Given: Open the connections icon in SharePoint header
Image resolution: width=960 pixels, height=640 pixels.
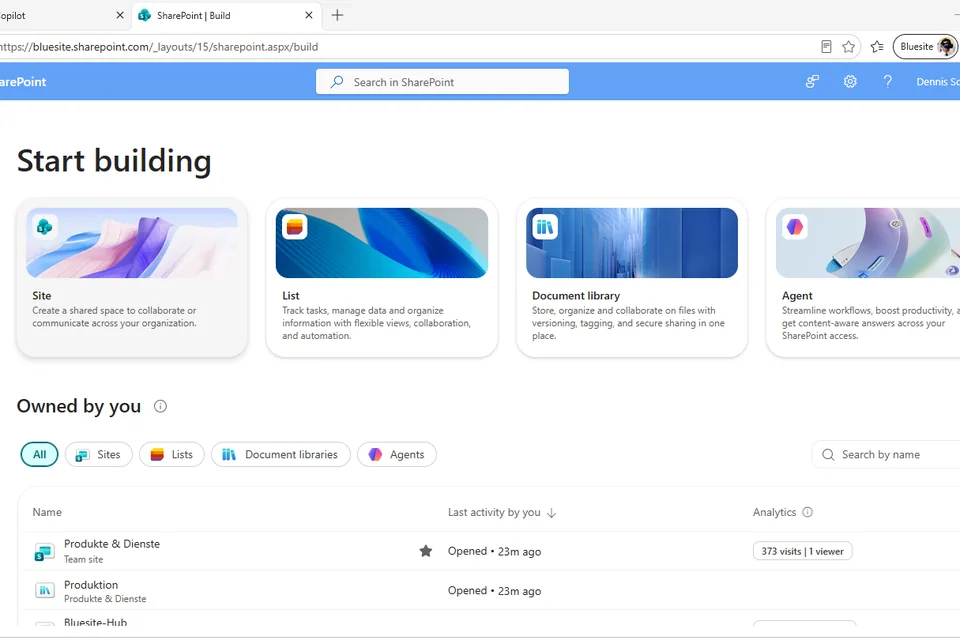Looking at the screenshot, I should coord(812,81).
